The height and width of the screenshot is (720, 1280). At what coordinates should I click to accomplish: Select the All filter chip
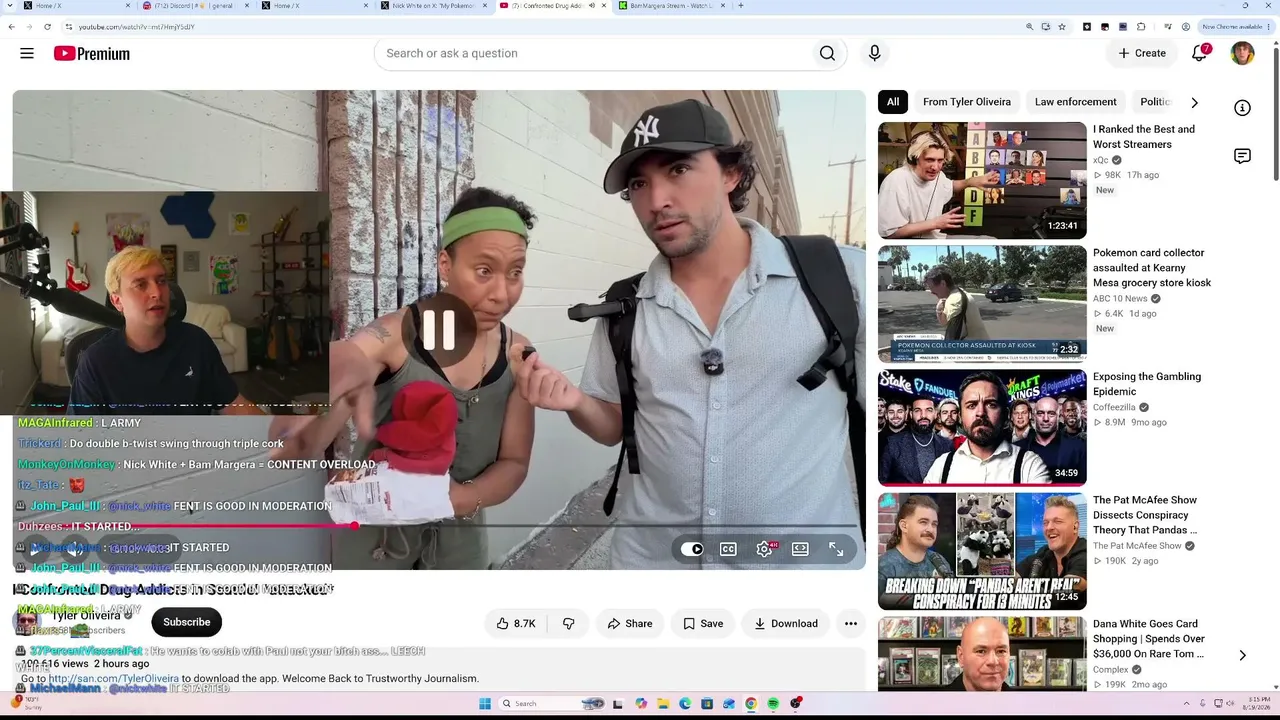893,102
